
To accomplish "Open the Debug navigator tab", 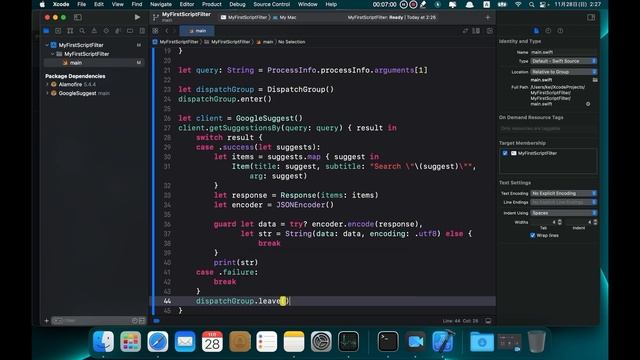I will (x=118, y=31).
